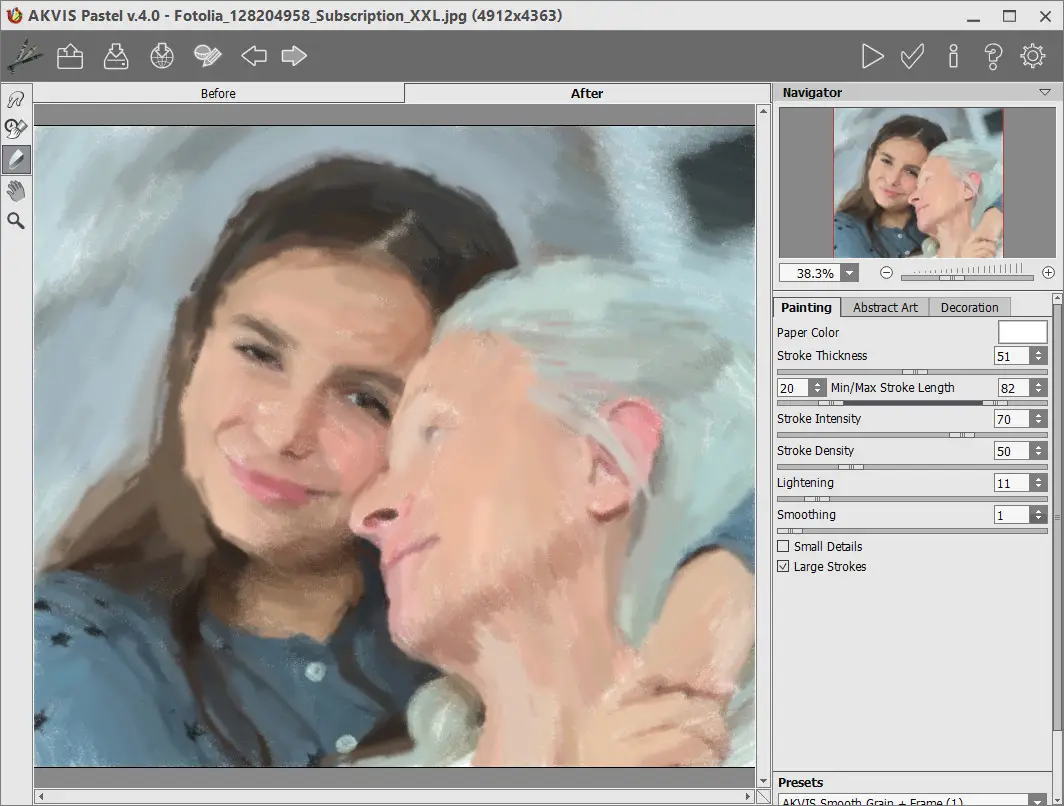Select the Zoom magnifier tool
Screen dimensions: 1064x806
tap(16, 221)
